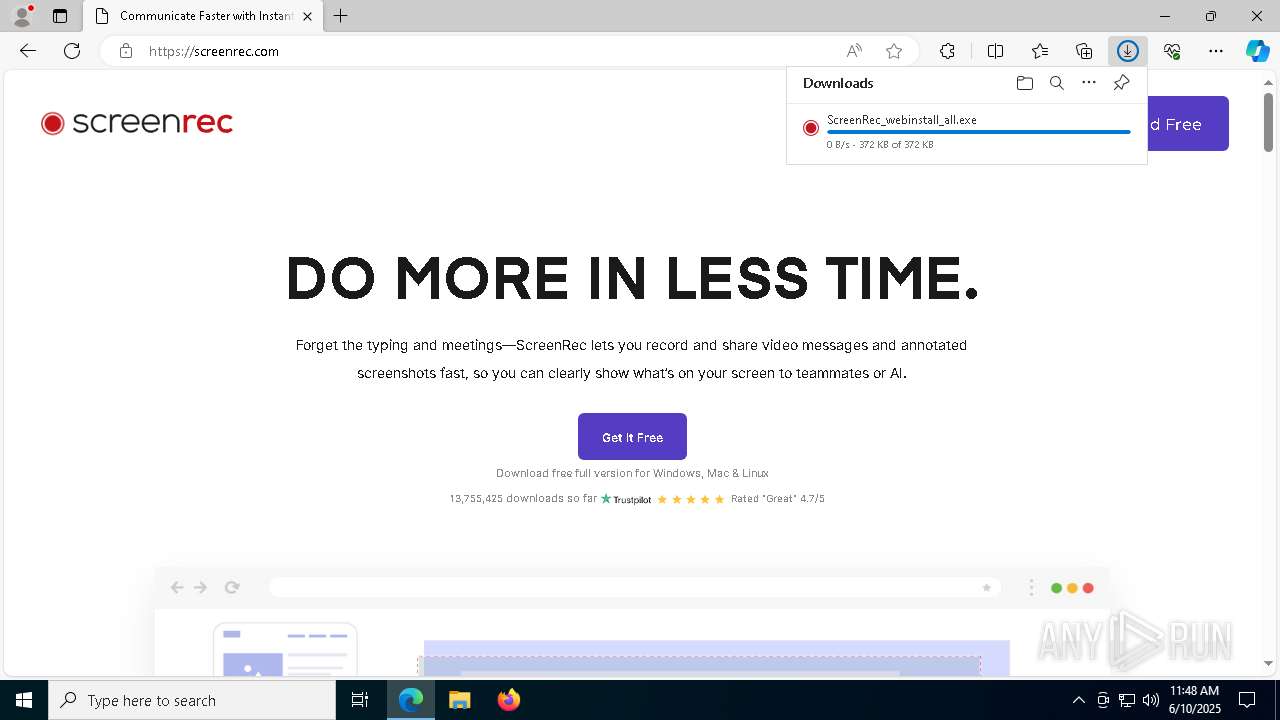Open Copilot sidebar

coord(1257,51)
